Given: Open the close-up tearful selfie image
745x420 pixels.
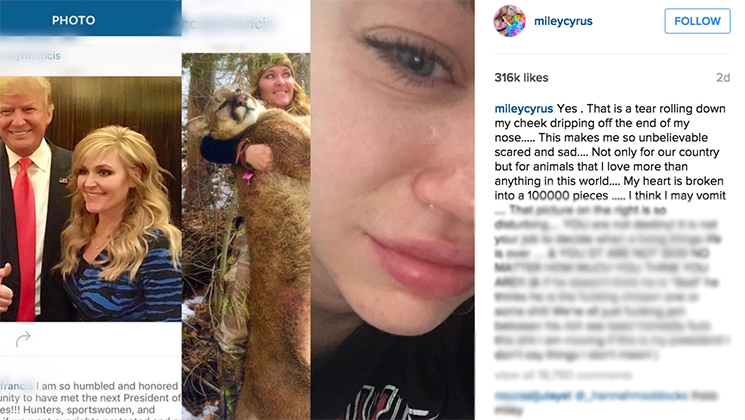Looking at the screenshot, I should [x=393, y=210].
